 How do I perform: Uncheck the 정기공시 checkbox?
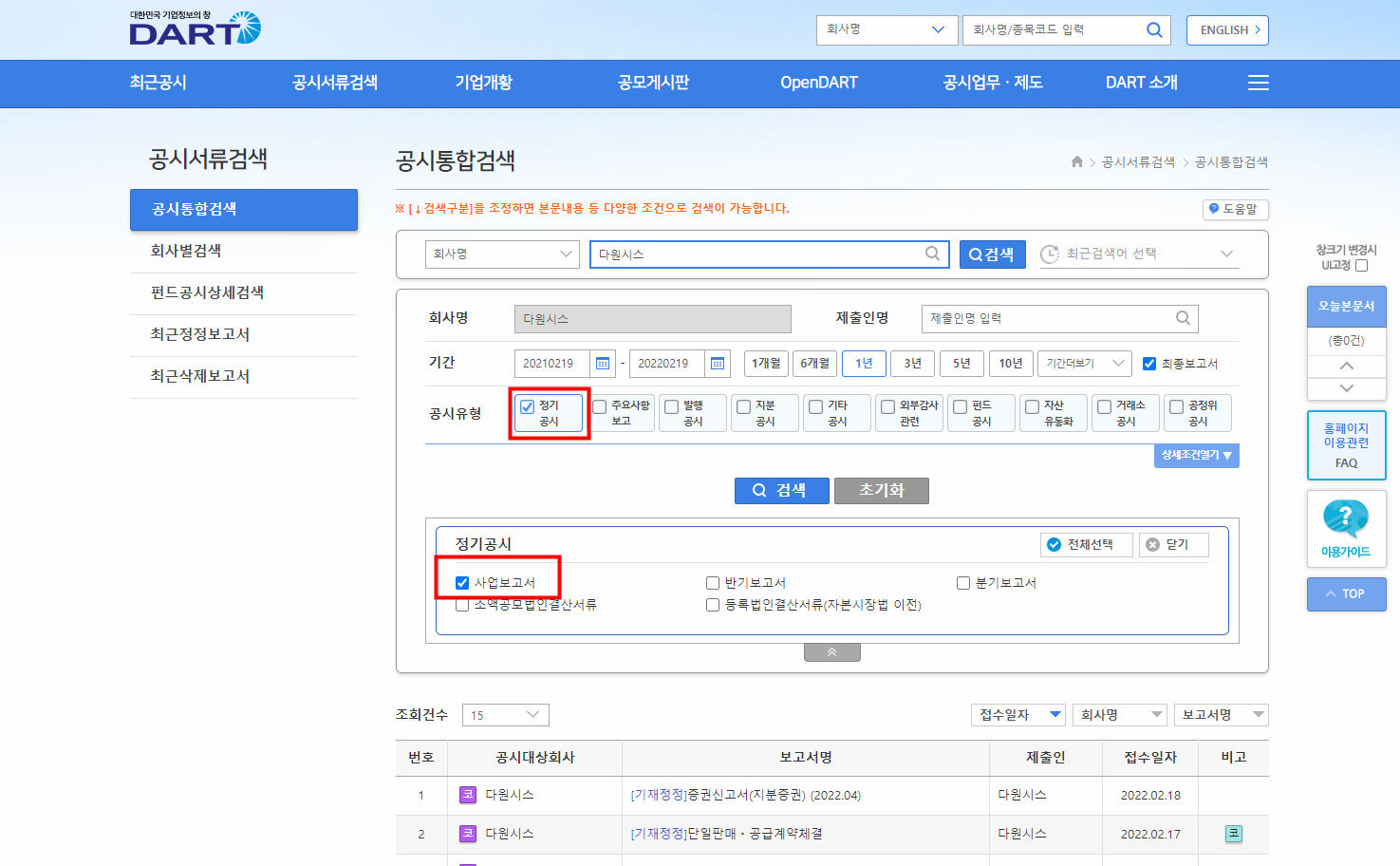[527, 406]
